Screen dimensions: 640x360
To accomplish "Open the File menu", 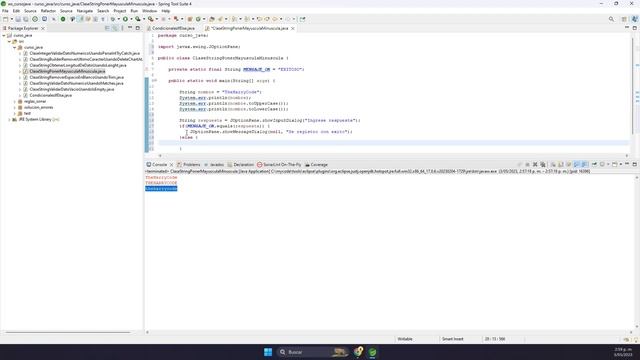I will point(5,11).
